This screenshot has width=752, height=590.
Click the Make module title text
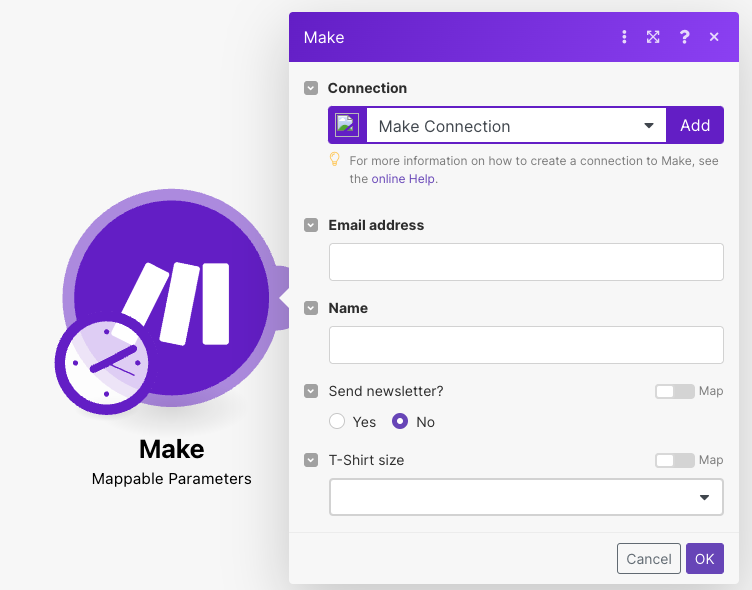coord(172,449)
